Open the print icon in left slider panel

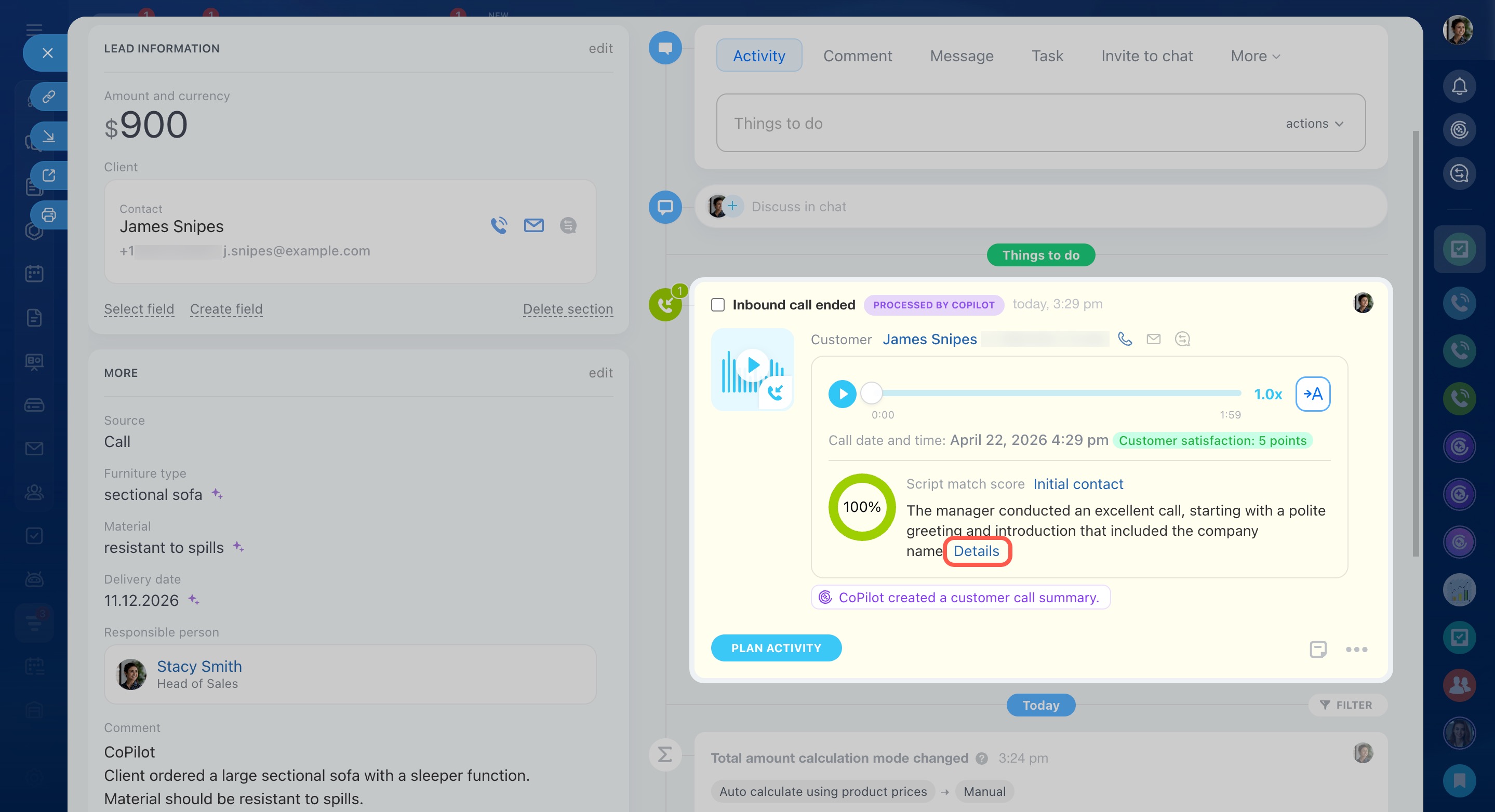tap(49, 214)
